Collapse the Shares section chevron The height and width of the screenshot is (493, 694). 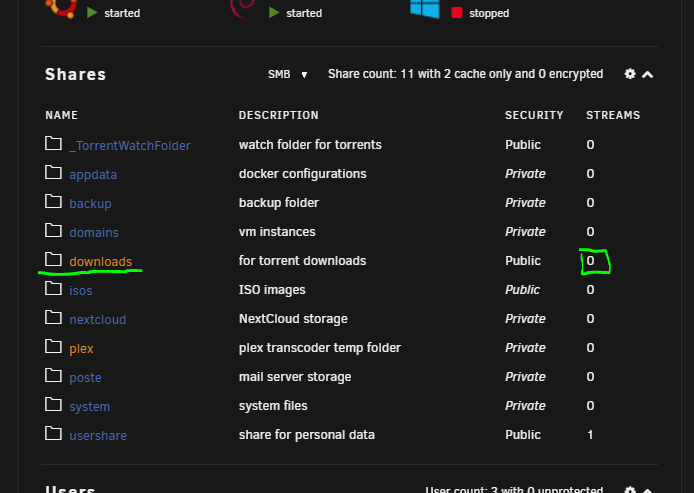[648, 74]
